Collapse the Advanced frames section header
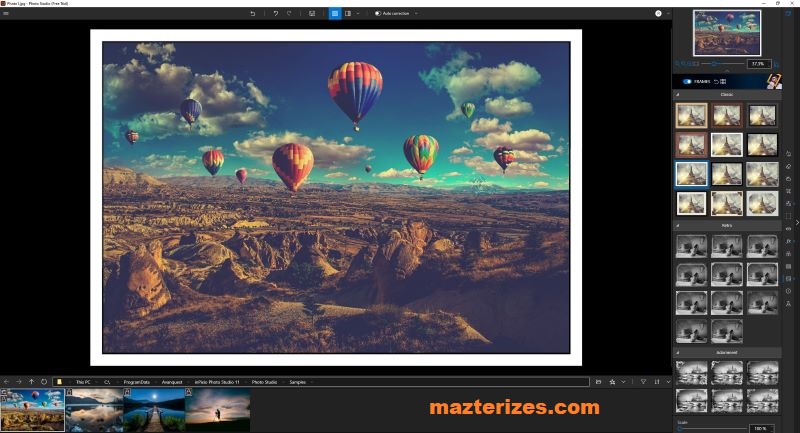 tap(727, 352)
